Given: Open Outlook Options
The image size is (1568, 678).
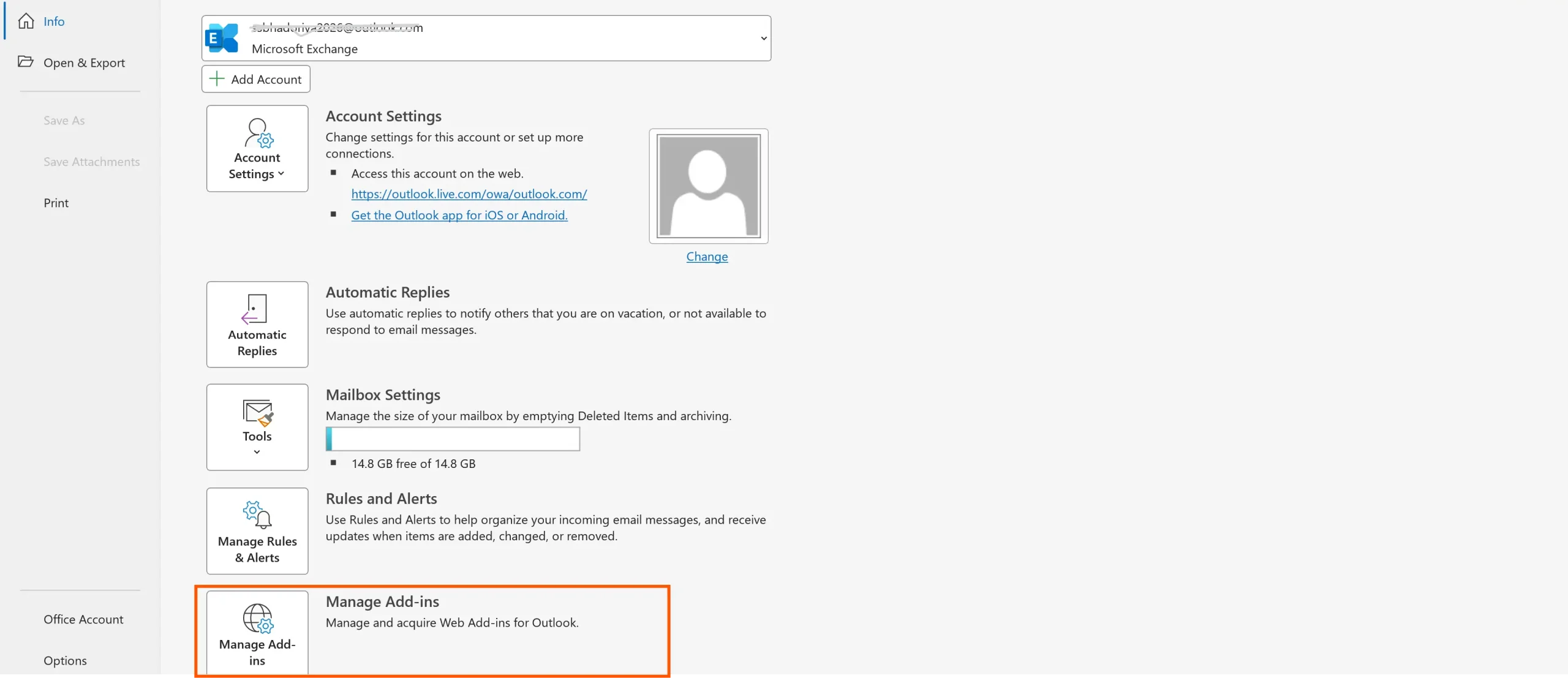Looking at the screenshot, I should click(65, 660).
